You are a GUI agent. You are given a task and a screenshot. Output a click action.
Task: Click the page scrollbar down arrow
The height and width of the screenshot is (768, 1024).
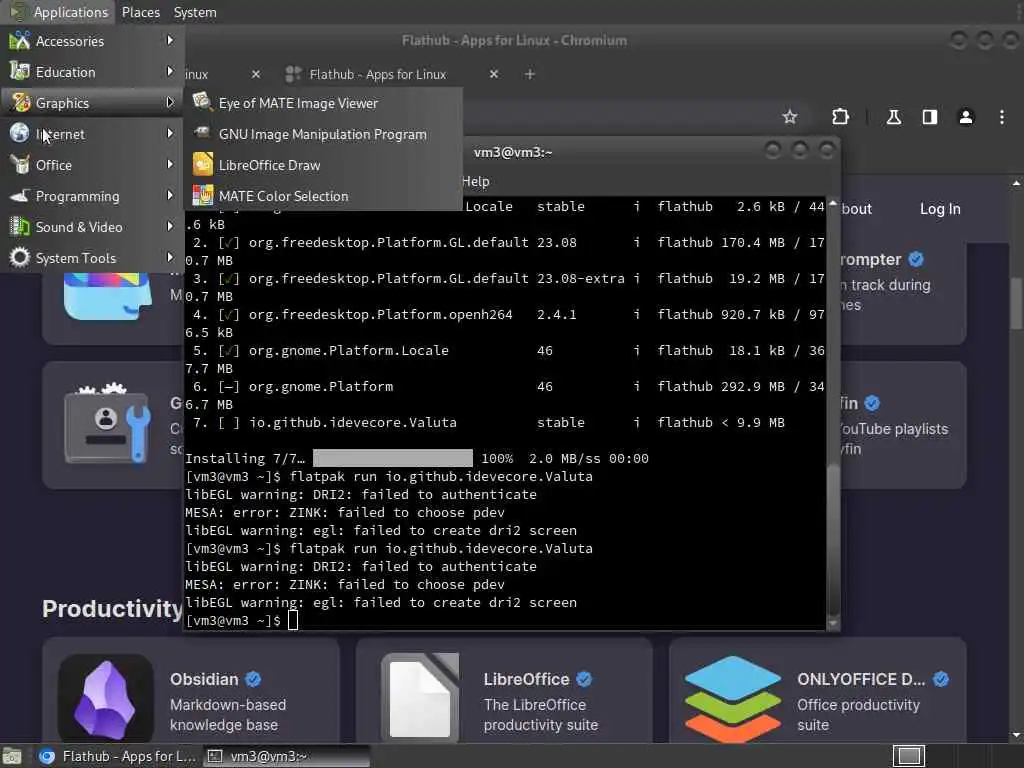[1016, 735]
